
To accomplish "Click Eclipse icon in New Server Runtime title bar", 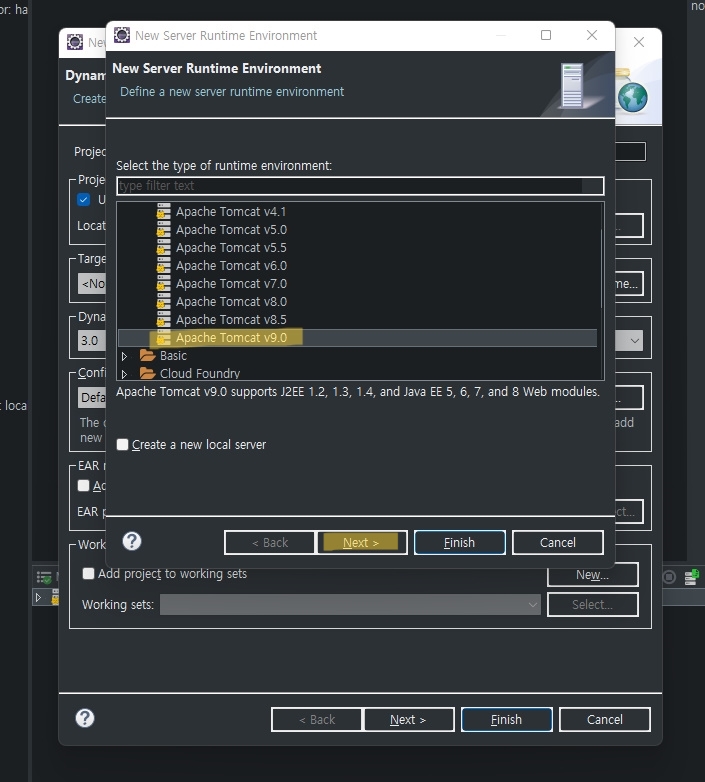I will click(x=122, y=35).
